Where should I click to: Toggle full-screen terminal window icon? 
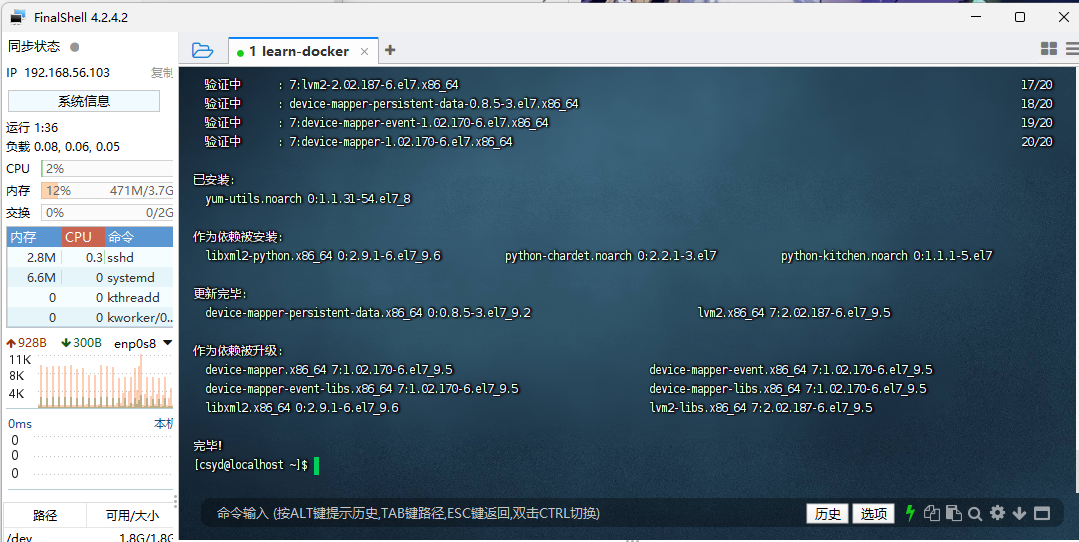[1042, 513]
